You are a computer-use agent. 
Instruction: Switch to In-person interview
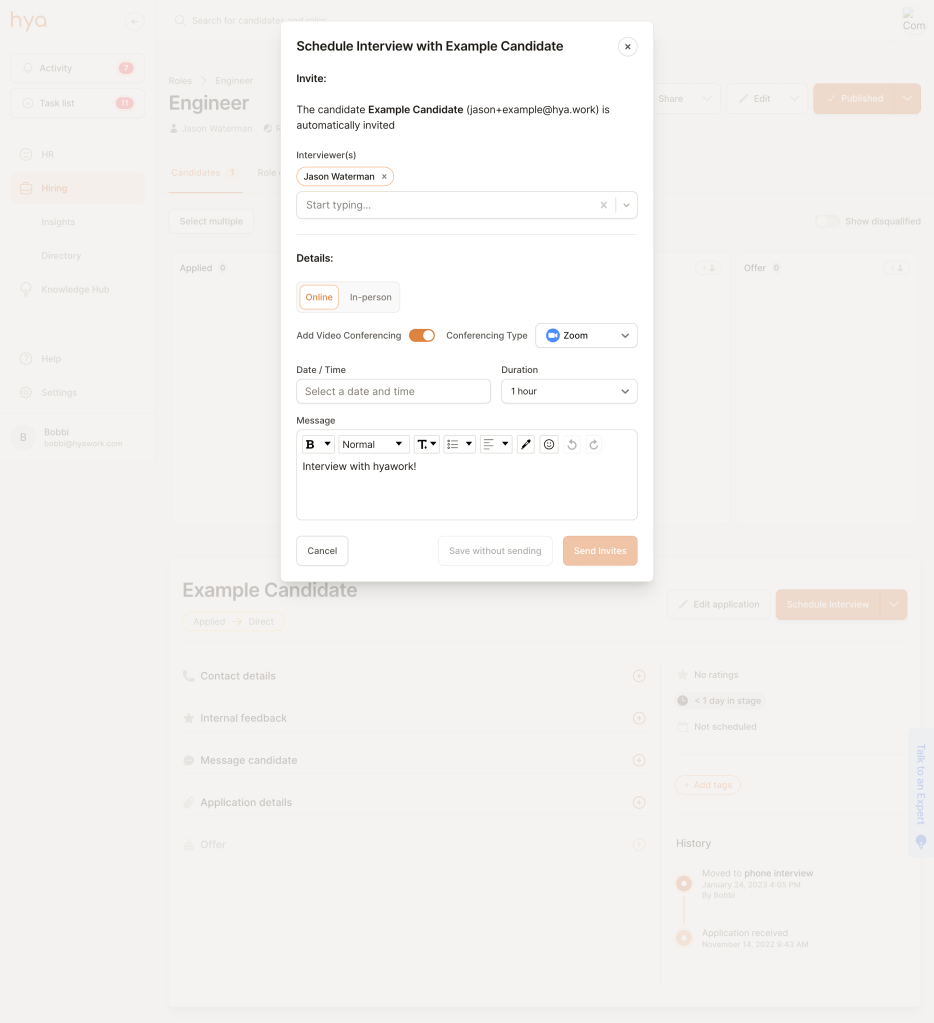click(x=370, y=297)
